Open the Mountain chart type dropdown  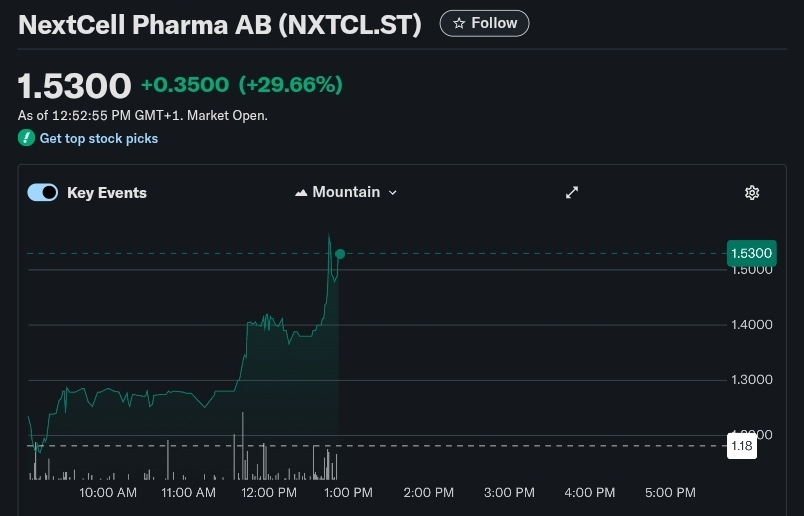346,192
